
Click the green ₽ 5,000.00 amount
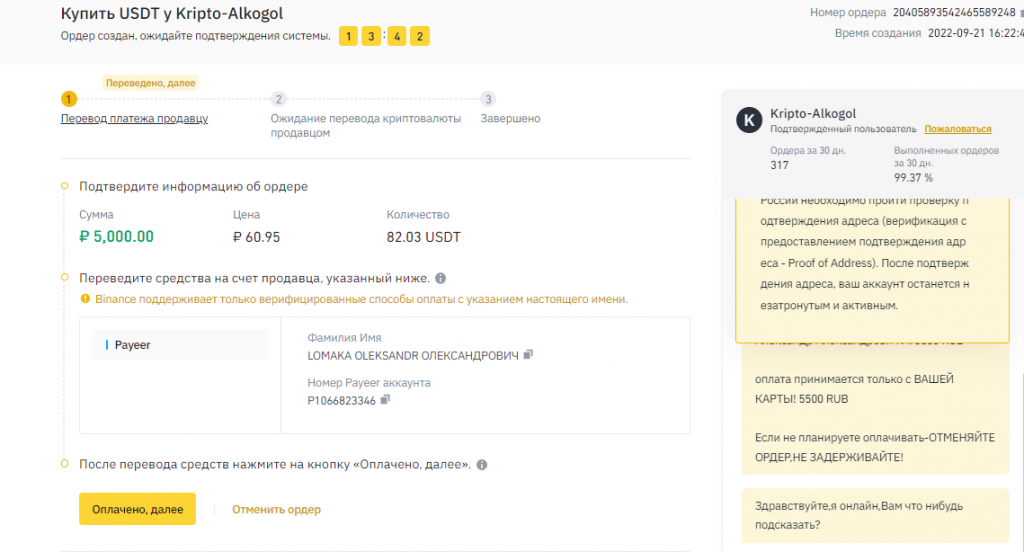[x=117, y=237]
